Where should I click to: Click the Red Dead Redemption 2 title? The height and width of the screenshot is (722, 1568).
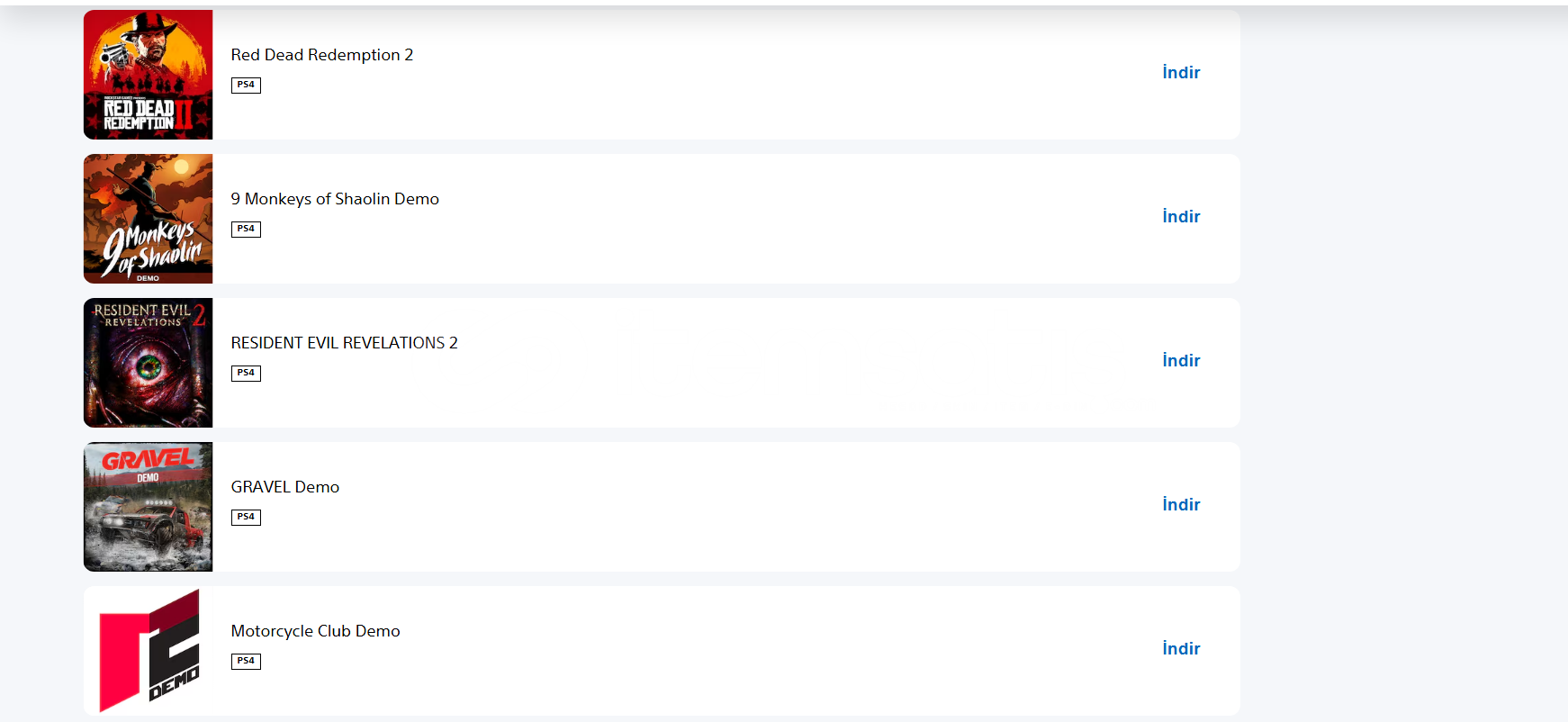(322, 55)
